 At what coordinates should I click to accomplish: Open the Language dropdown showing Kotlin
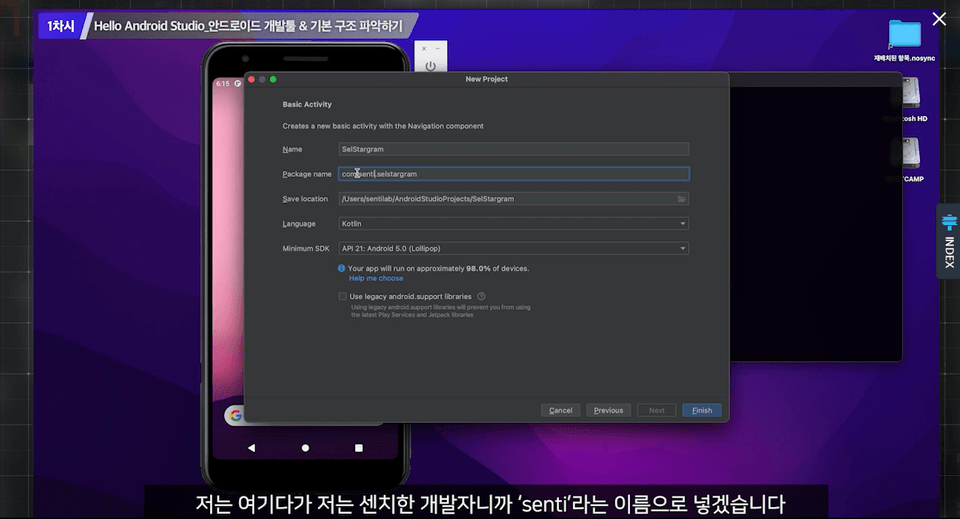(x=513, y=223)
